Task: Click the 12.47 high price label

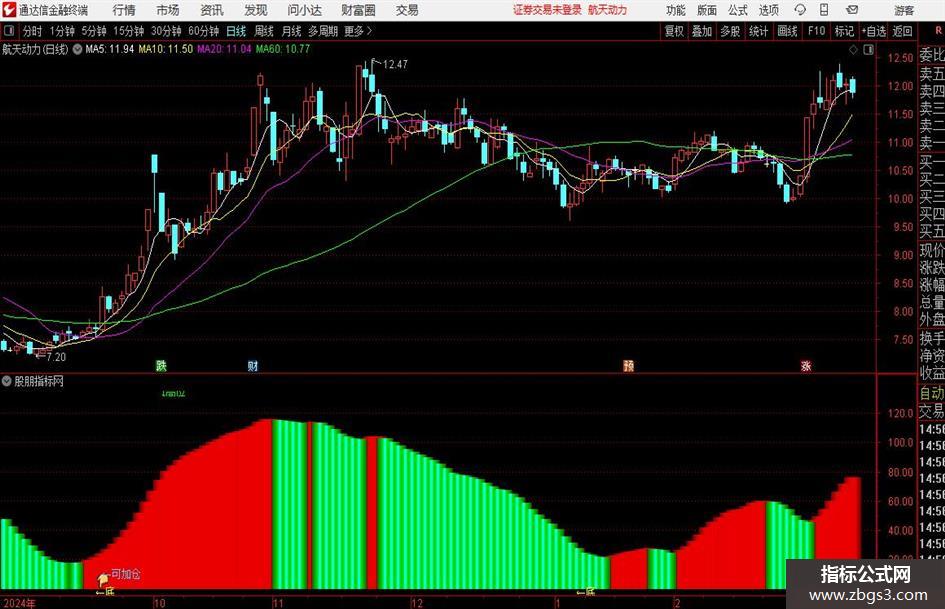Action: (x=395, y=64)
